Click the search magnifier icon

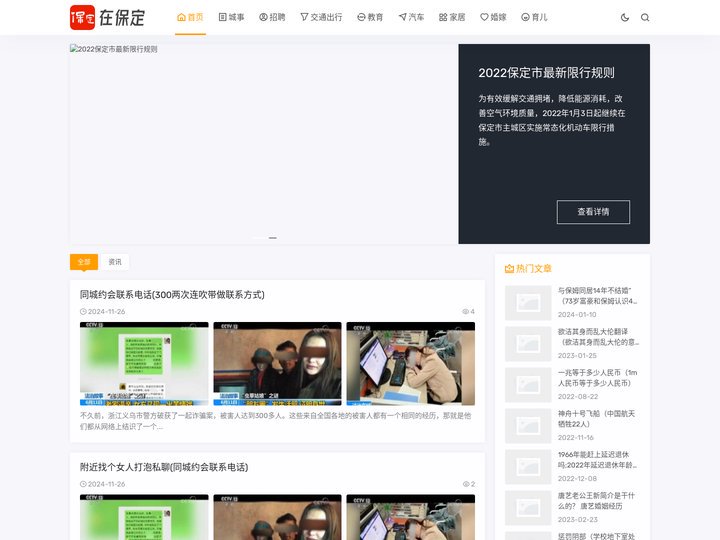coord(645,17)
